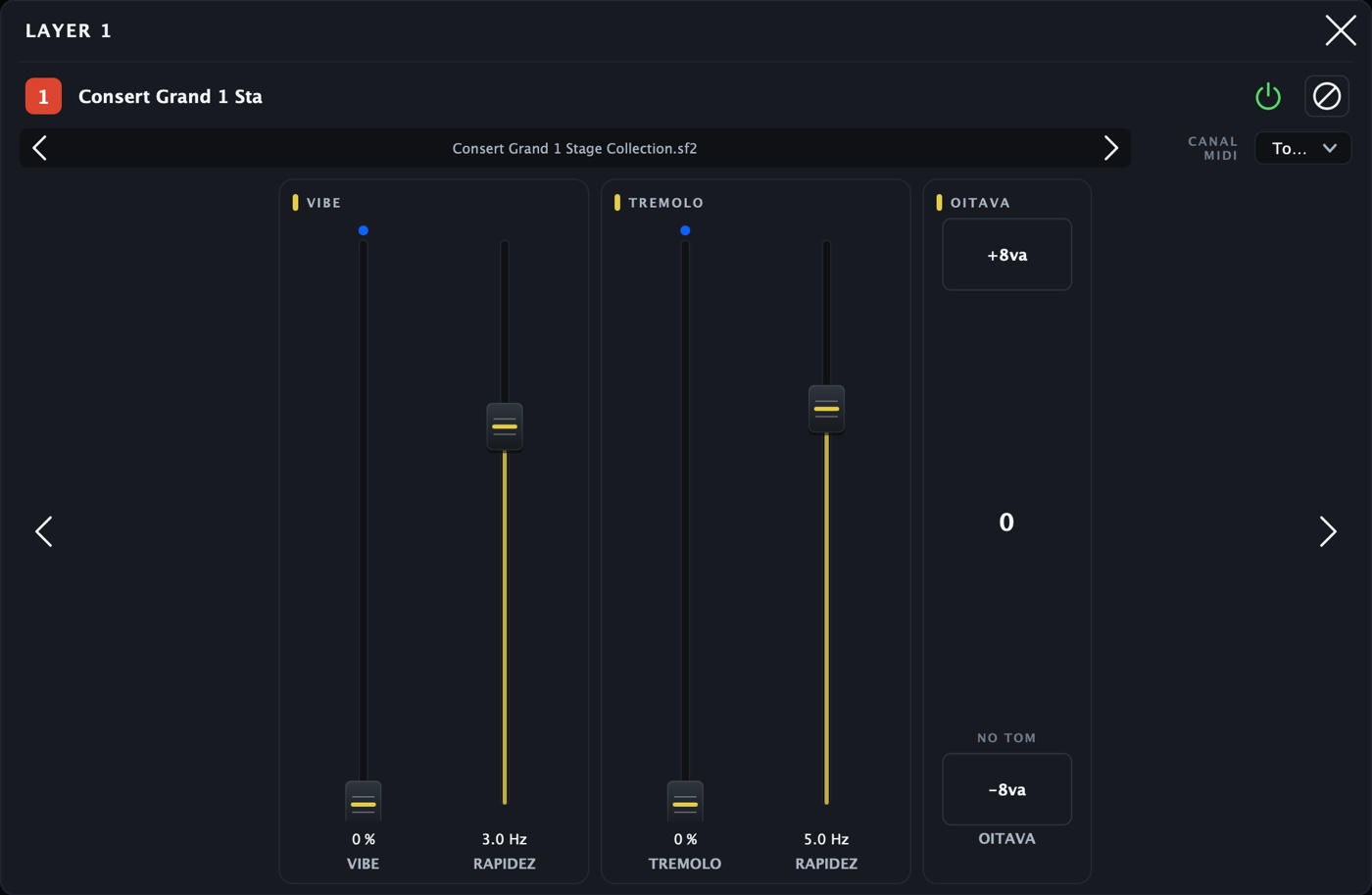This screenshot has width=1372, height=895.
Task: Click the -8va octave down button
Action: (1006, 789)
